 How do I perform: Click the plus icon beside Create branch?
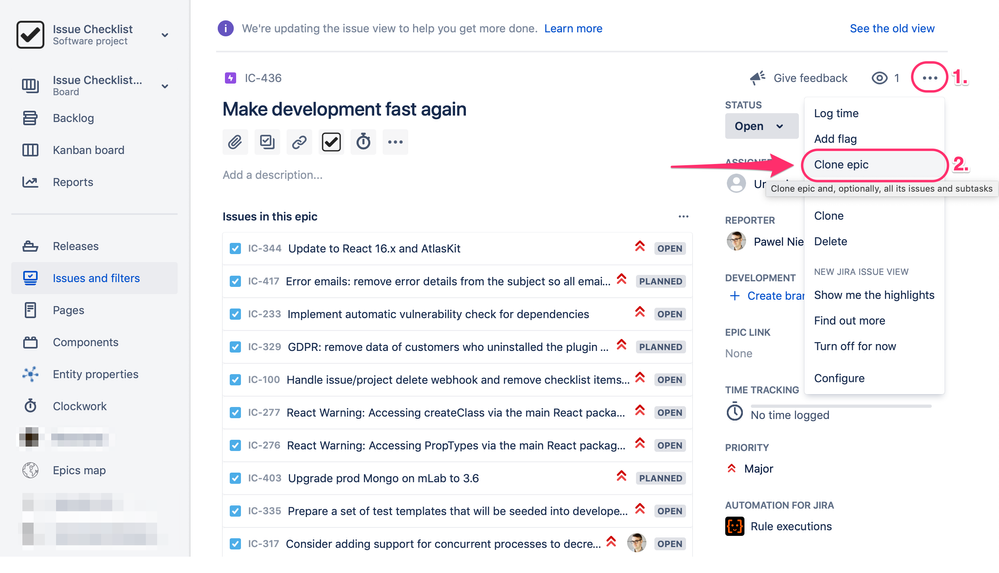coord(735,296)
